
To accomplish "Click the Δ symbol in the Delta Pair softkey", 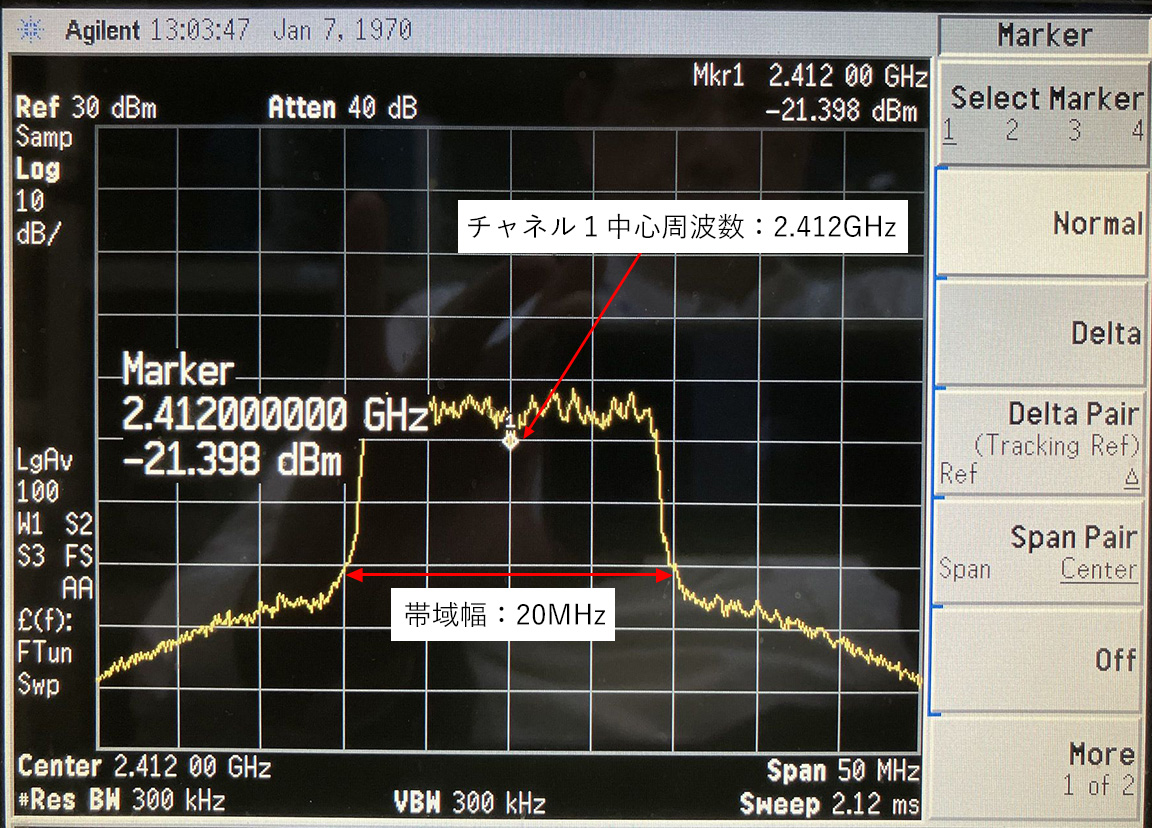I will 1132,479.
